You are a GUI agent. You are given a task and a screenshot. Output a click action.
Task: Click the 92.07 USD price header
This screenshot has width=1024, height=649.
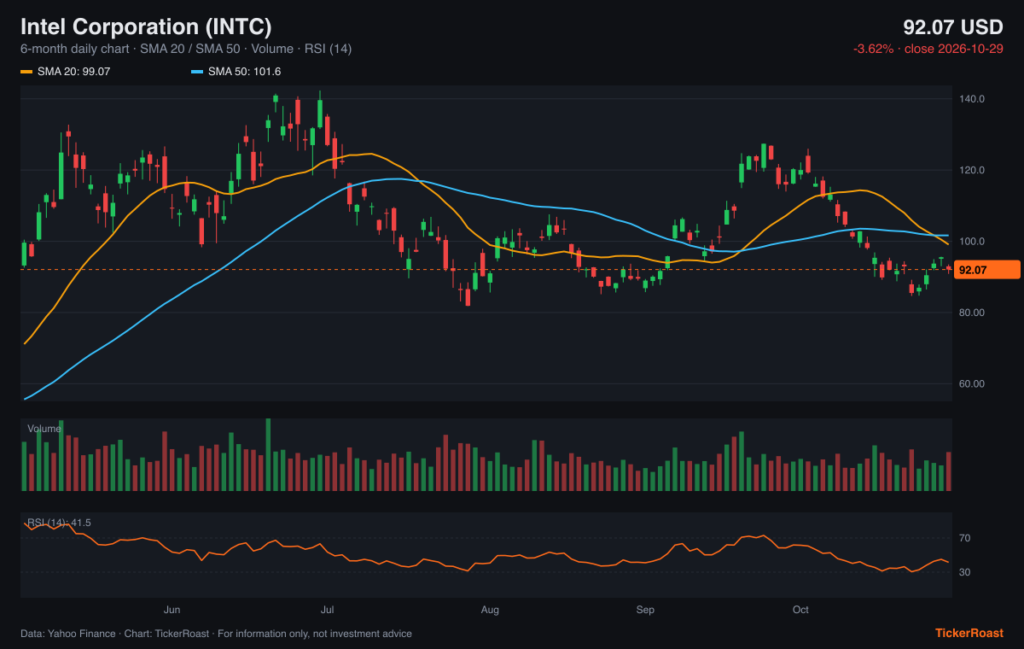click(953, 27)
